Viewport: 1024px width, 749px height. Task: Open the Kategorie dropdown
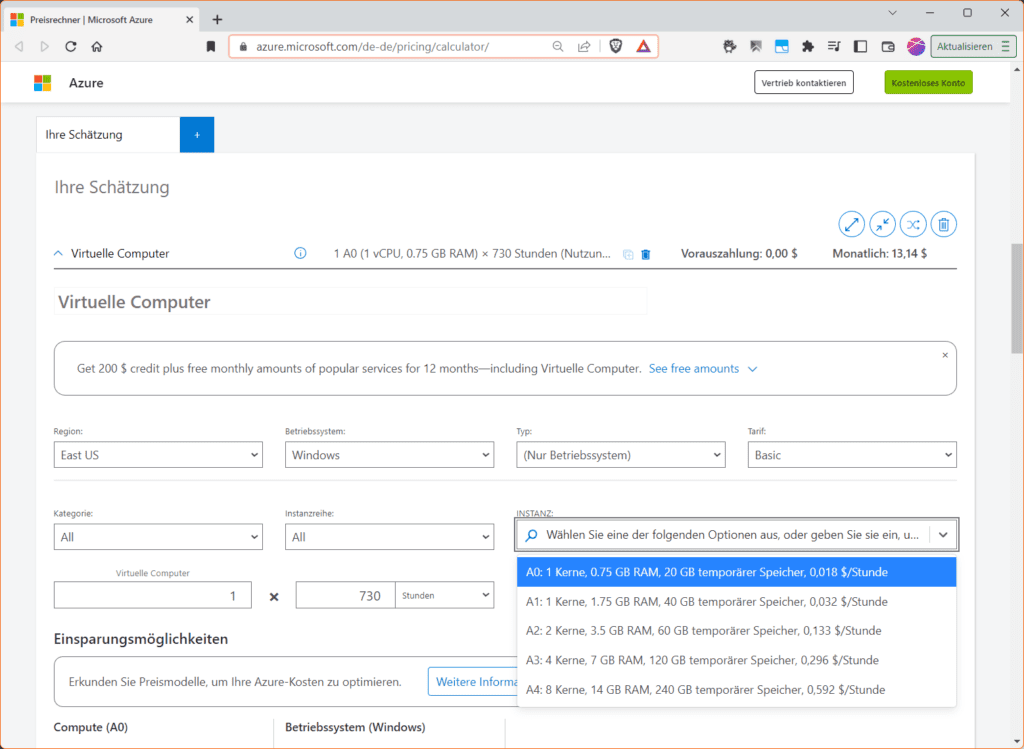click(158, 537)
